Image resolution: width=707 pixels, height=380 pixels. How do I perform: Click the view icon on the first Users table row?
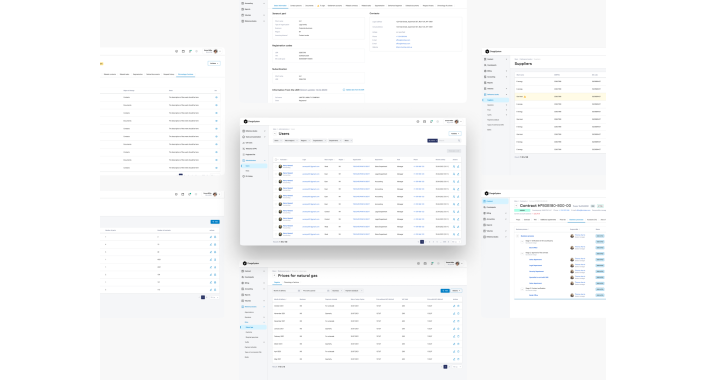454,166
